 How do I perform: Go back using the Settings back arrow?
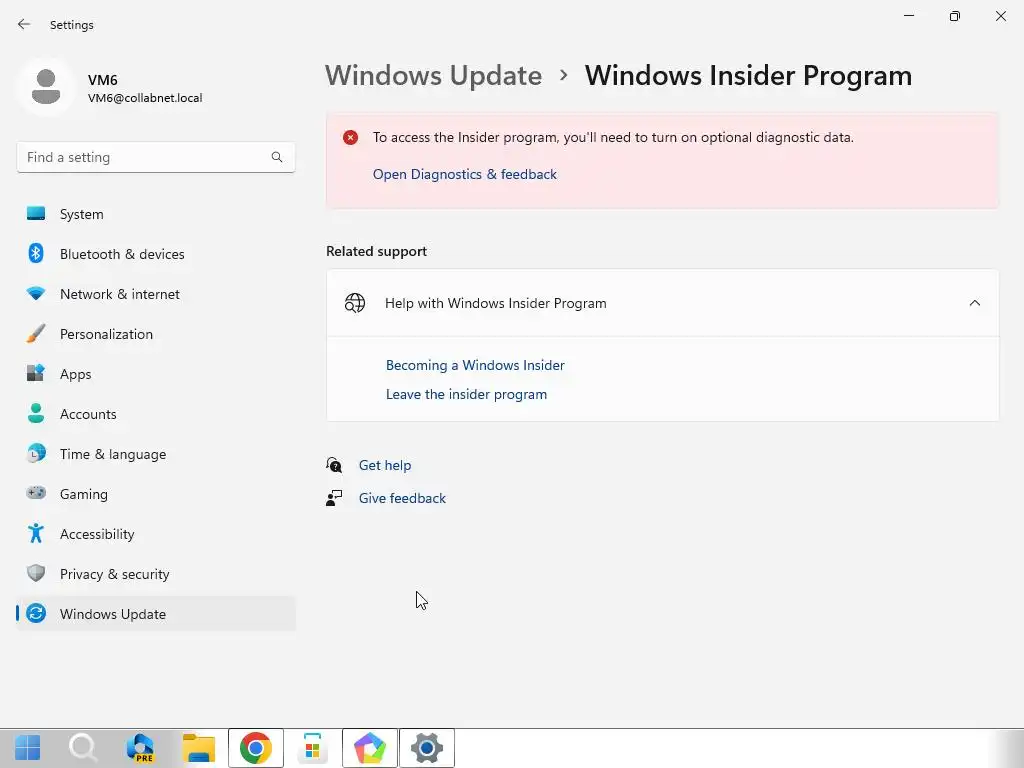(24, 24)
